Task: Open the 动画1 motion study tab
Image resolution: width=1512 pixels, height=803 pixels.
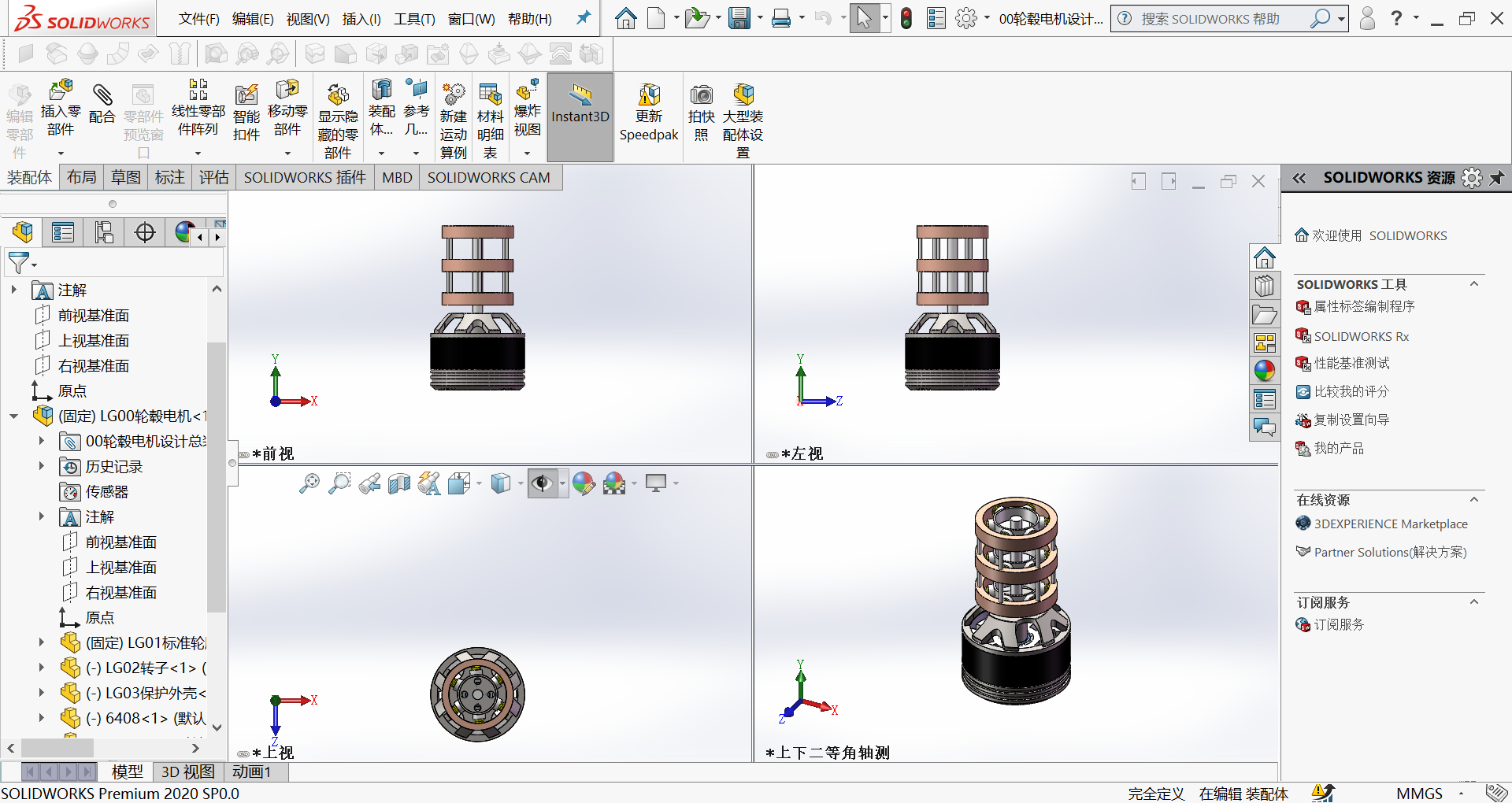Action: click(251, 772)
